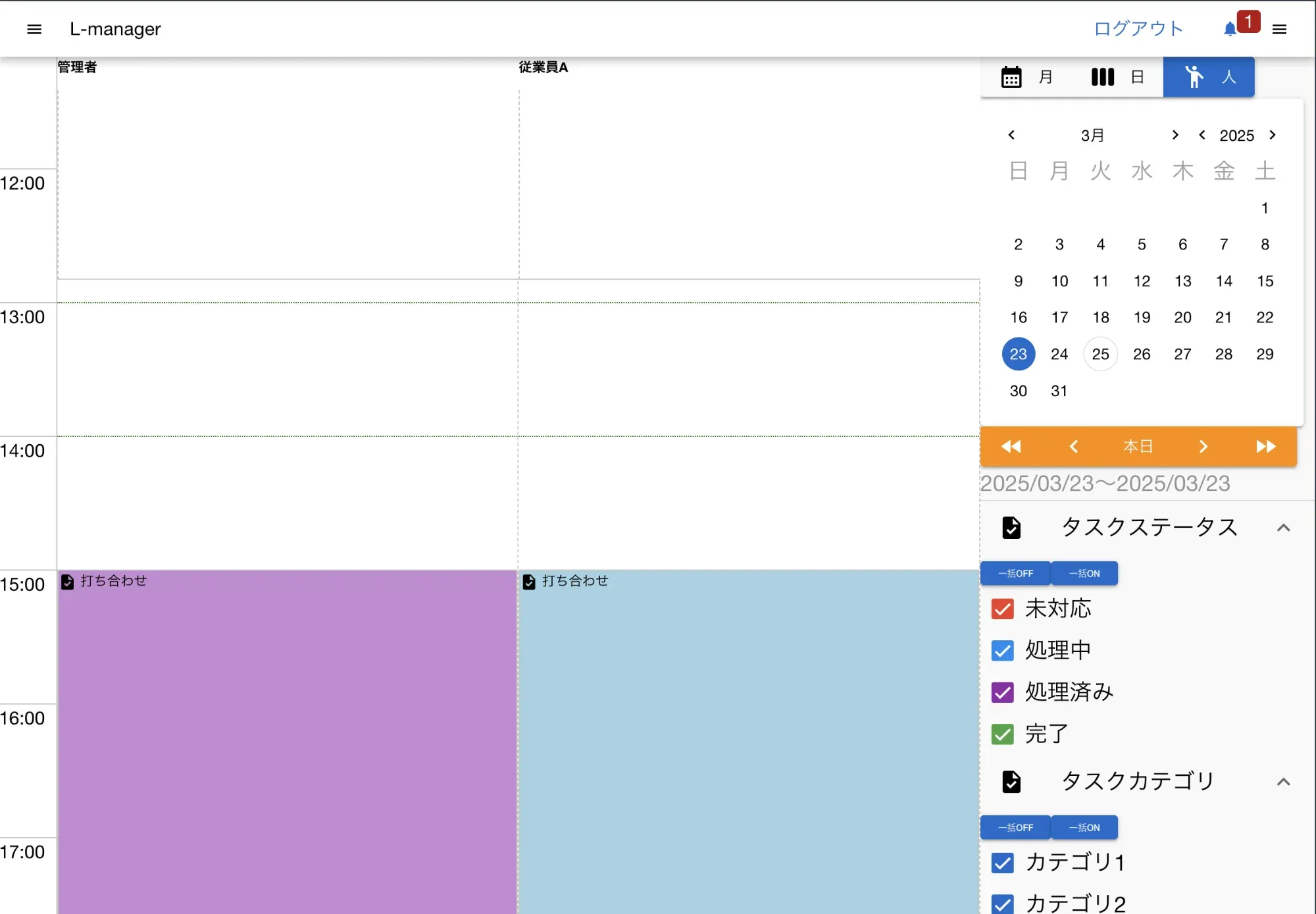Collapse the タスクステータス section
The image size is (1316, 914).
(1283, 528)
